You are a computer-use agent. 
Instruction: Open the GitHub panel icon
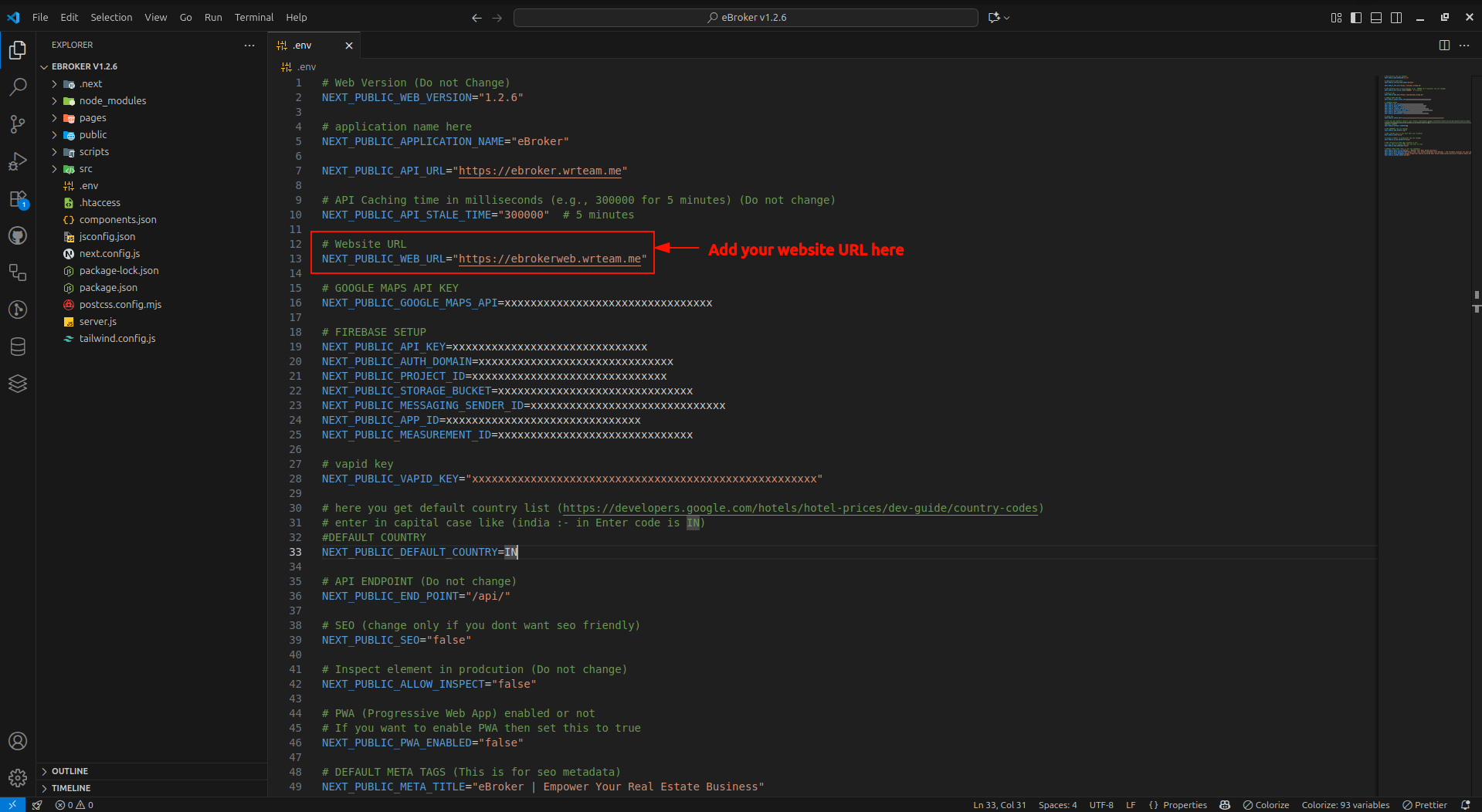click(17, 235)
